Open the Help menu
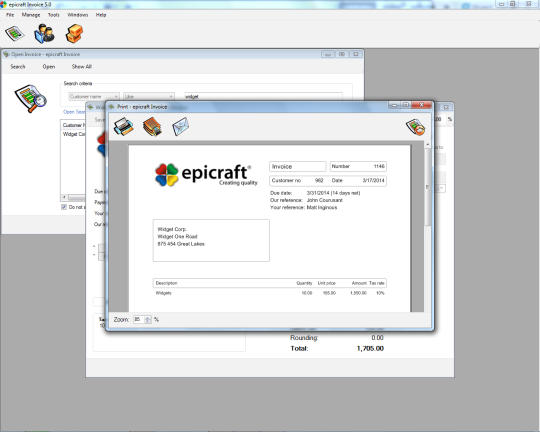 pos(101,15)
